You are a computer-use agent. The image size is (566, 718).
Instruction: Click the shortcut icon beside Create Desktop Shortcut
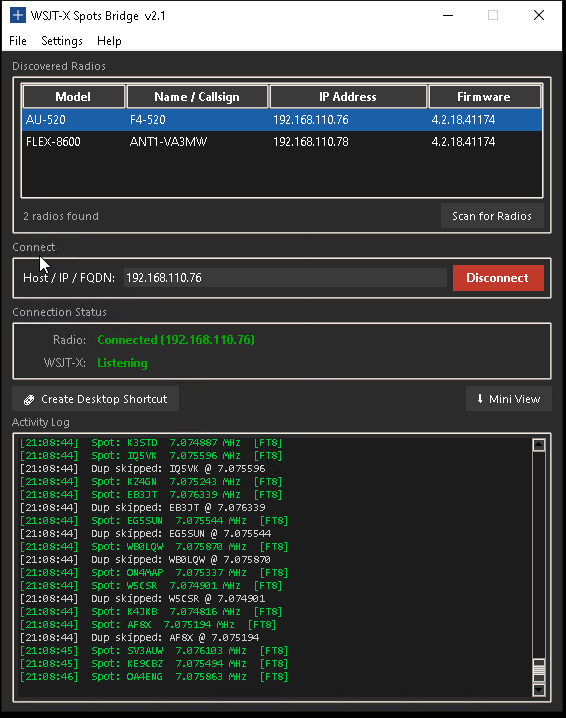(29, 400)
